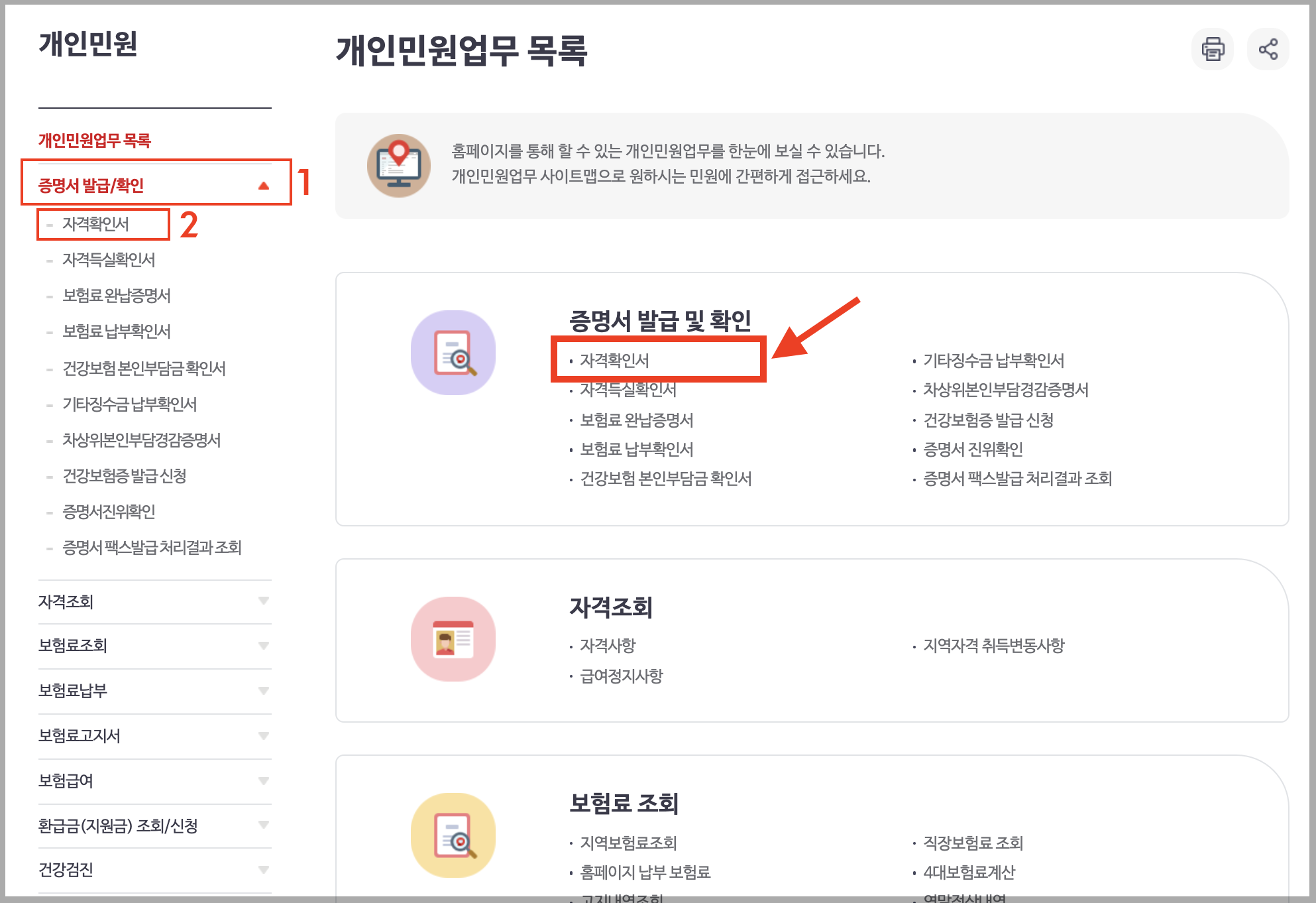Expand the 보험료납부 sidebar section
The width and height of the screenshot is (1316, 903).
pyautogui.click(x=263, y=691)
